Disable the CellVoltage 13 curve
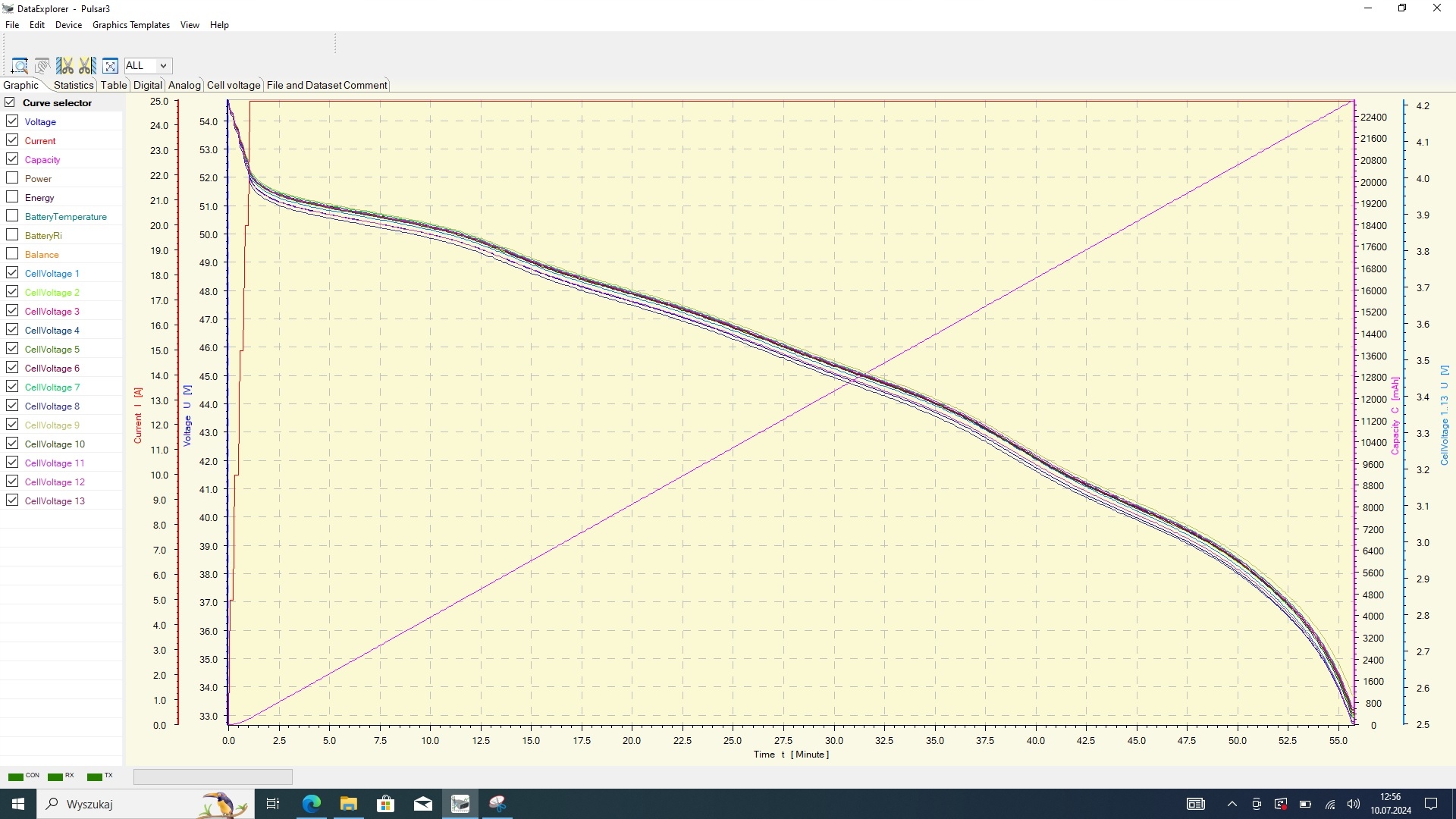The height and width of the screenshot is (819, 1456). [12, 500]
